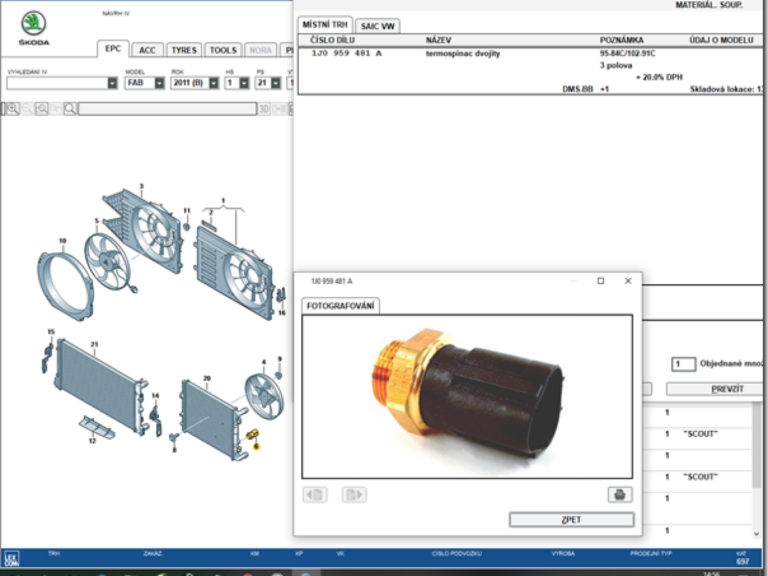Click the LexCom logo in the status bar

tap(11, 560)
